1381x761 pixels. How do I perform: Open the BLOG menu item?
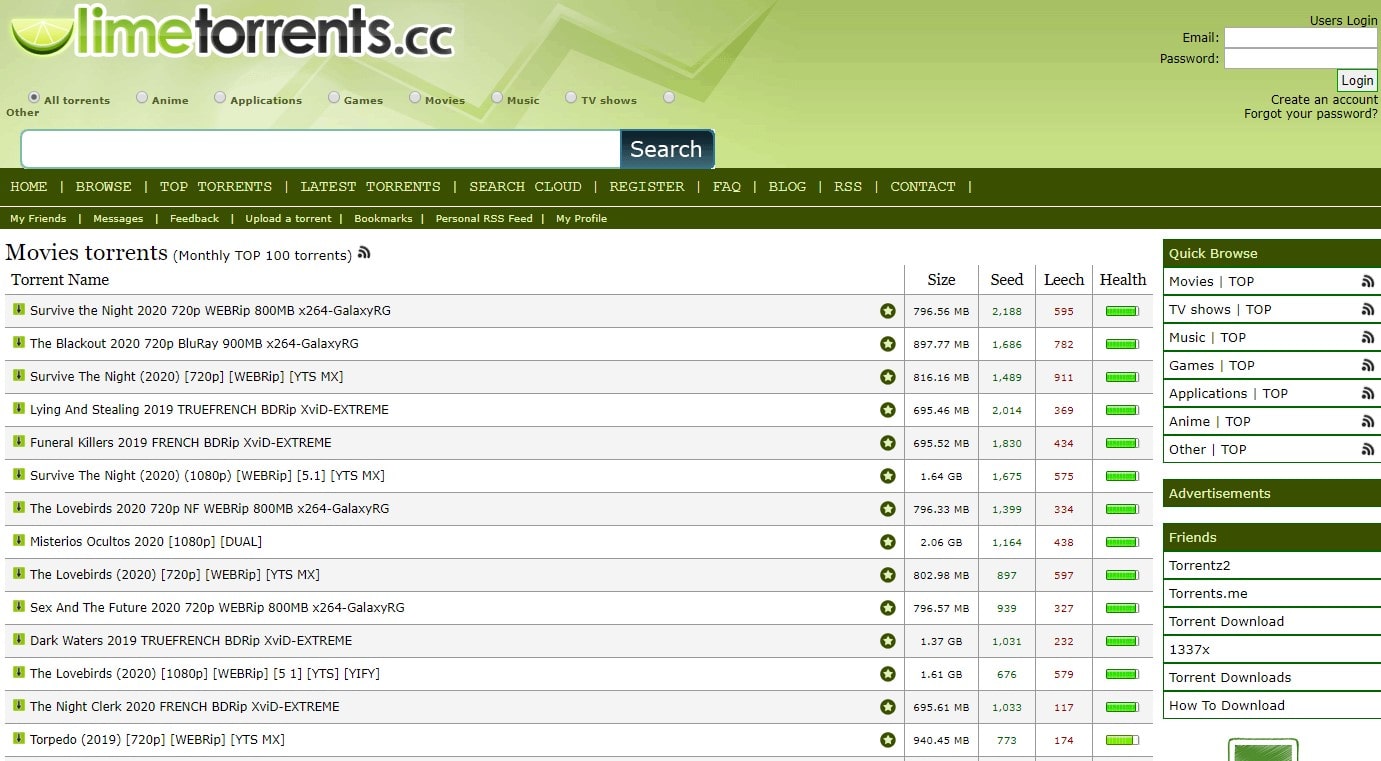[x=787, y=186]
